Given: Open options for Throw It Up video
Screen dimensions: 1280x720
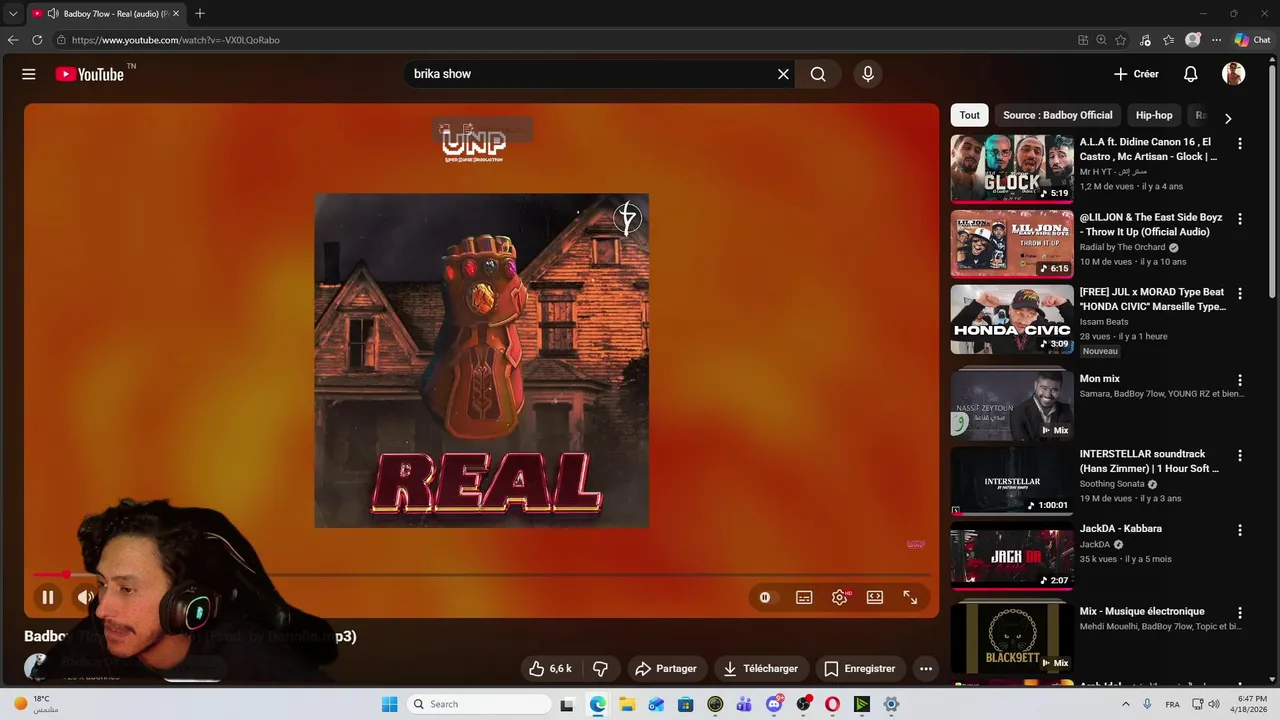Looking at the screenshot, I should [x=1240, y=219].
